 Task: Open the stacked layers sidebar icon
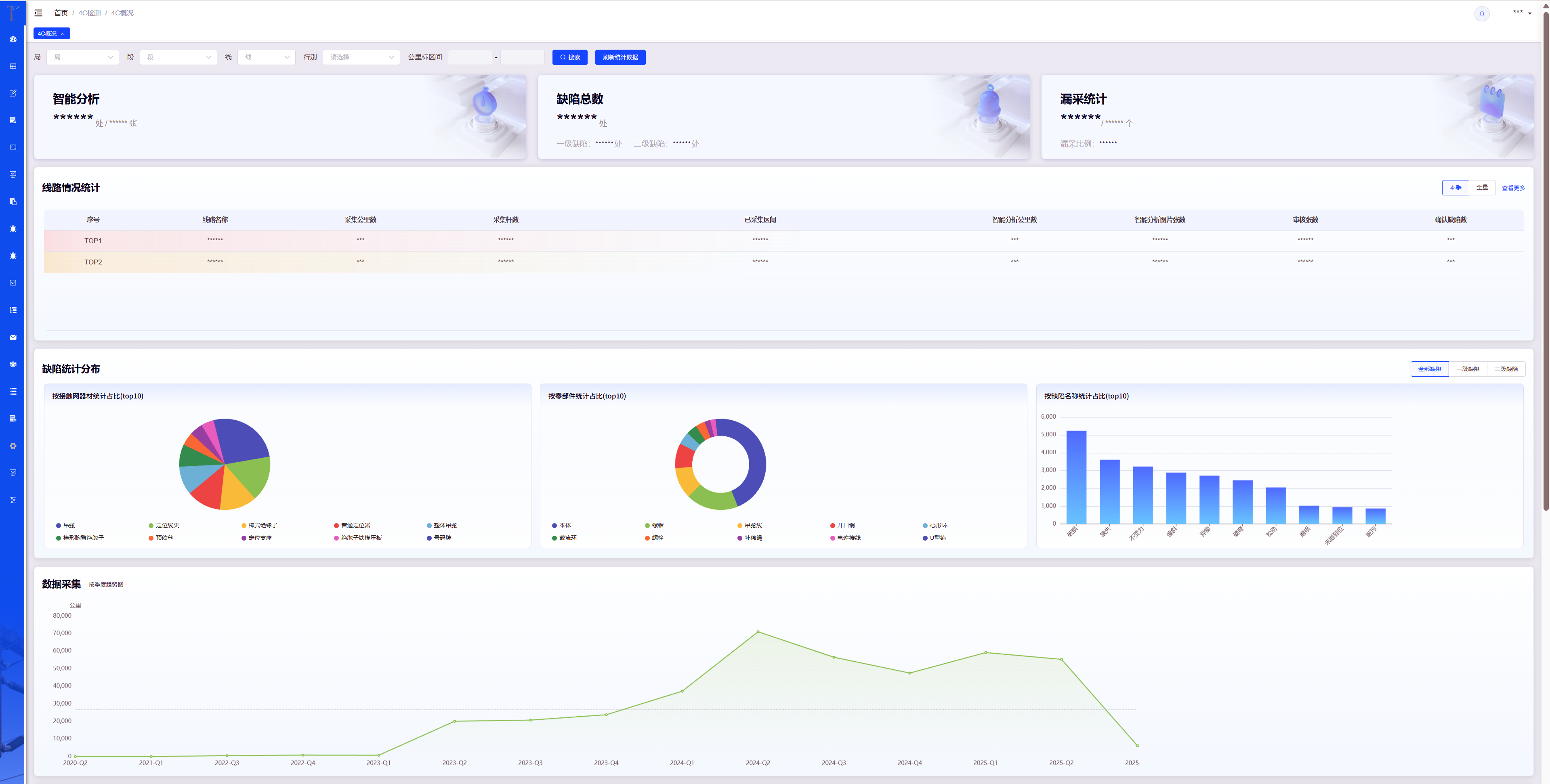coord(13,364)
